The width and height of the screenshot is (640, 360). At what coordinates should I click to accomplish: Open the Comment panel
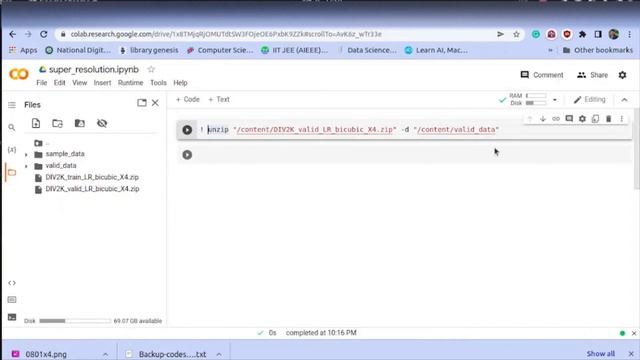click(x=542, y=75)
